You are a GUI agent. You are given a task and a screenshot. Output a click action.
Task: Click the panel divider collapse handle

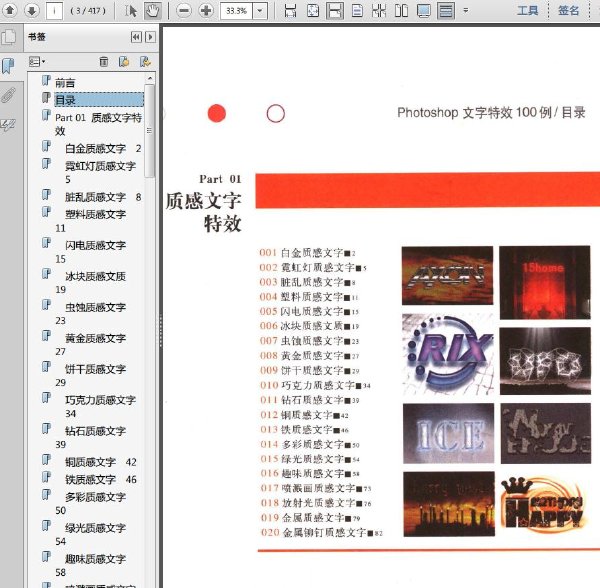click(x=161, y=331)
